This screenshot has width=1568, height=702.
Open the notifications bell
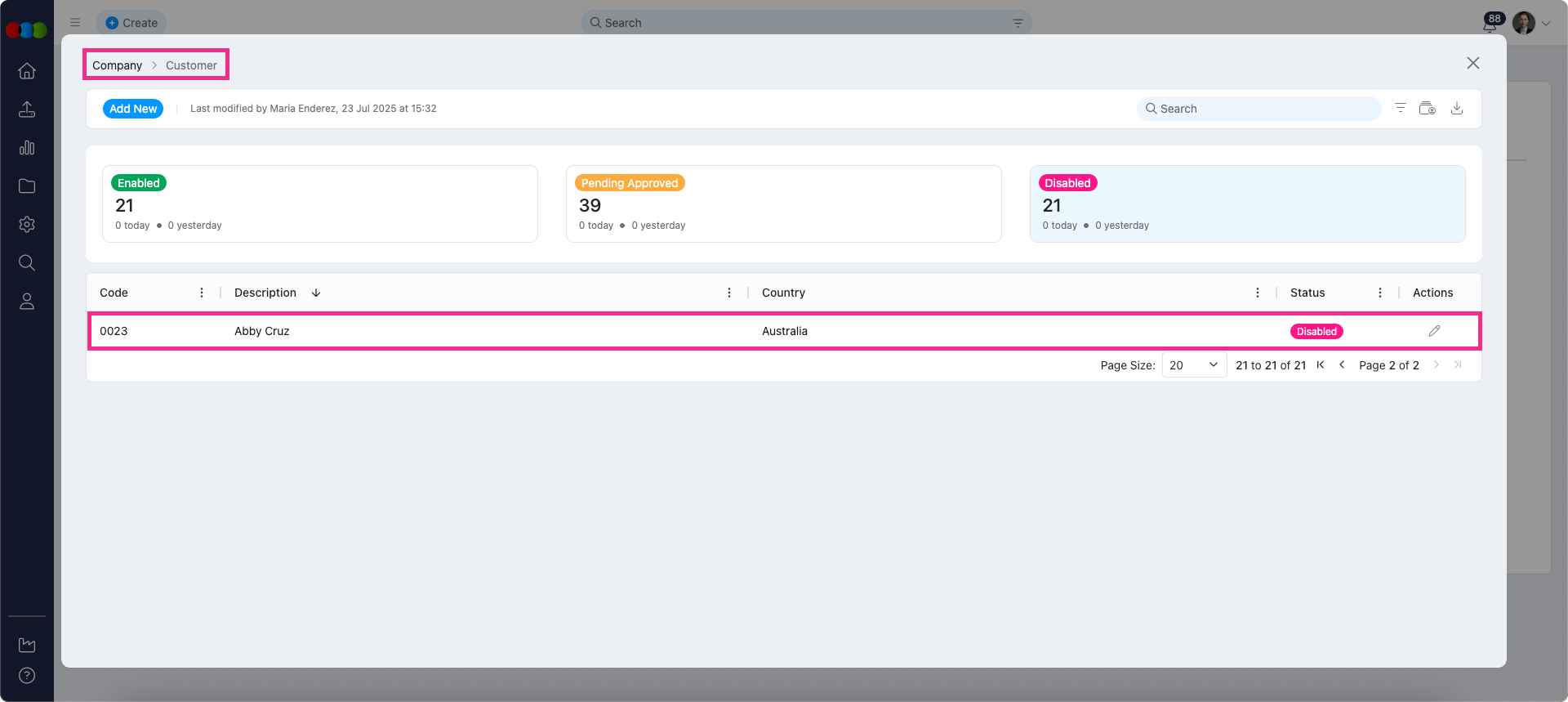pos(1490,25)
